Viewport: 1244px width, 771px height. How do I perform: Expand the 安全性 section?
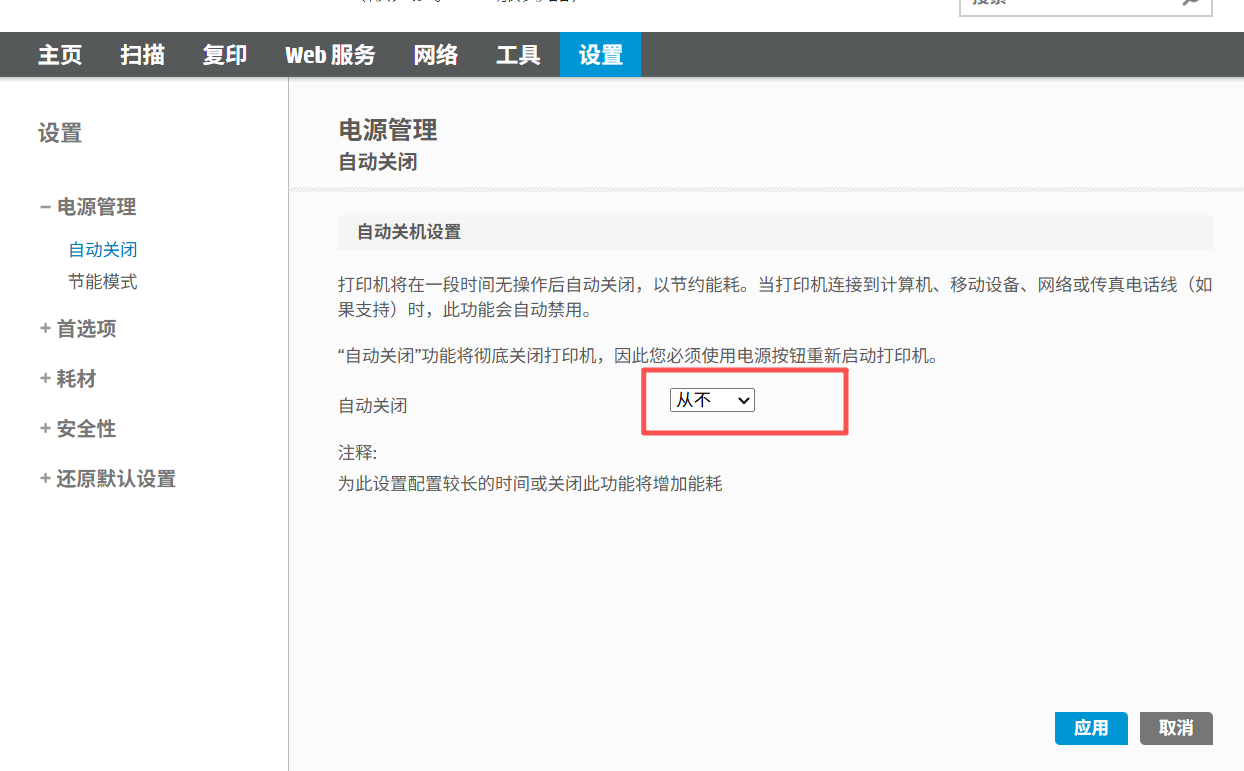[78, 429]
